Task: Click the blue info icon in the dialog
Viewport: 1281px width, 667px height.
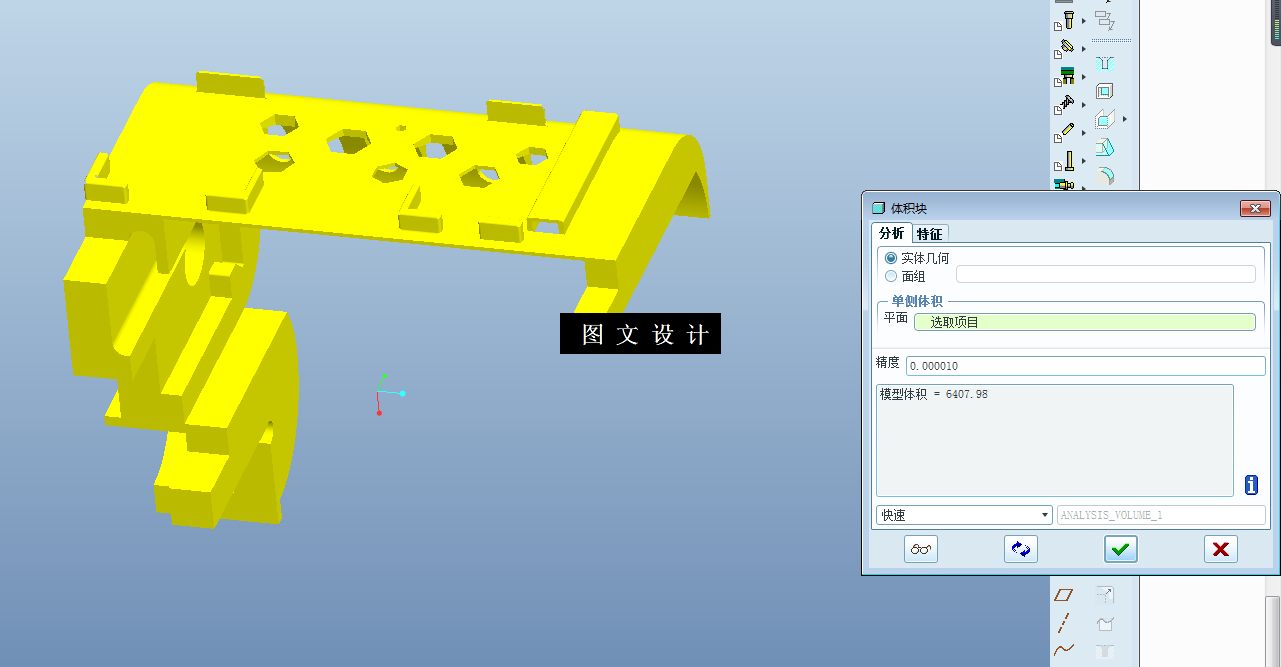Action: click(x=1251, y=485)
